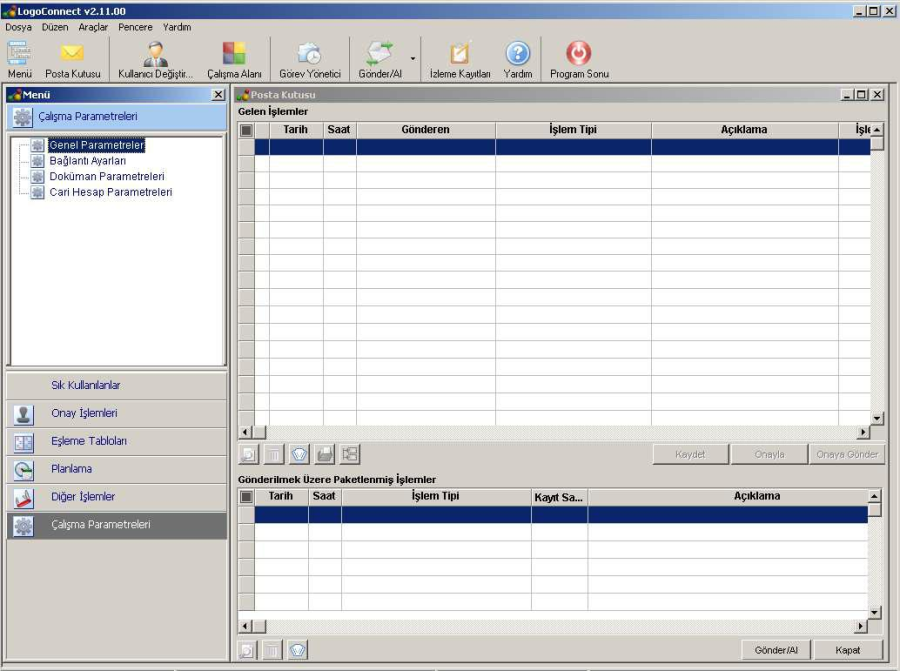The width and height of the screenshot is (900, 671).
Task: Click the Diğer İşlemler knife icon
Action: pos(24,498)
